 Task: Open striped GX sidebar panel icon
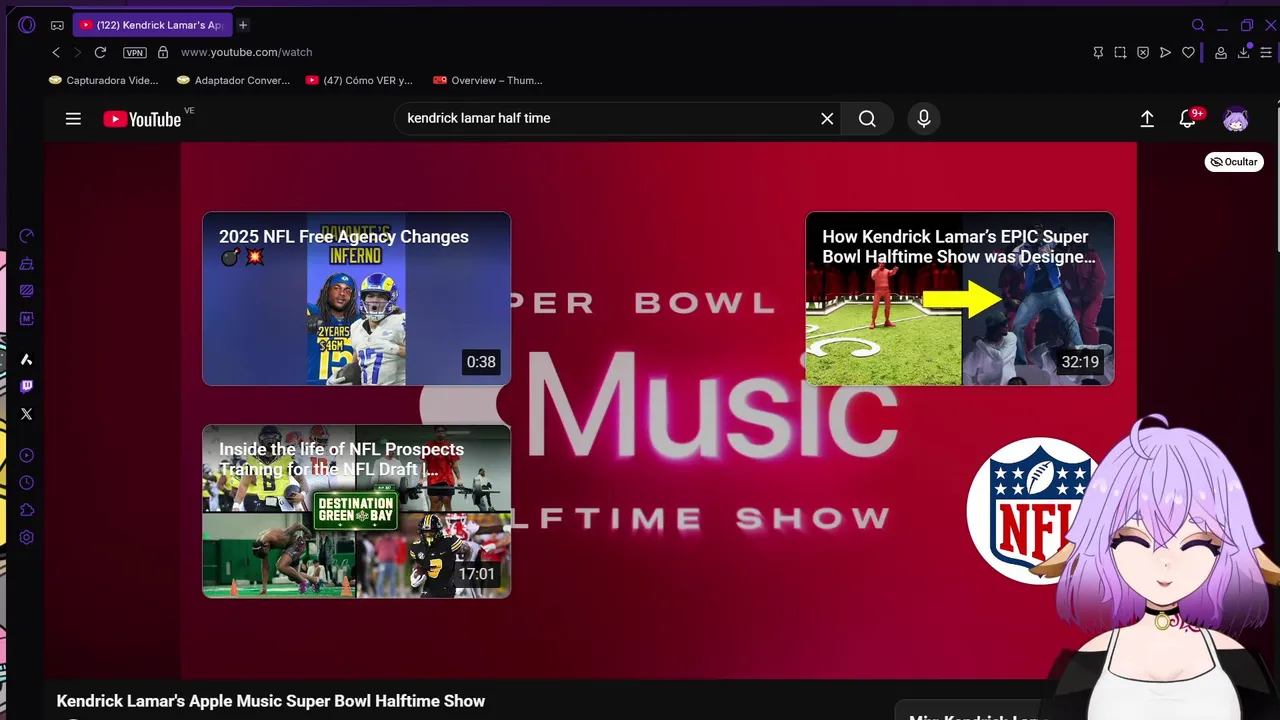pyautogui.click(x=27, y=291)
